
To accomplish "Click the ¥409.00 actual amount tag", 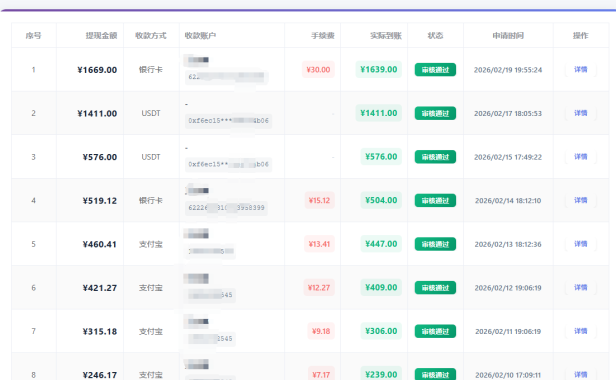I will [381, 288].
